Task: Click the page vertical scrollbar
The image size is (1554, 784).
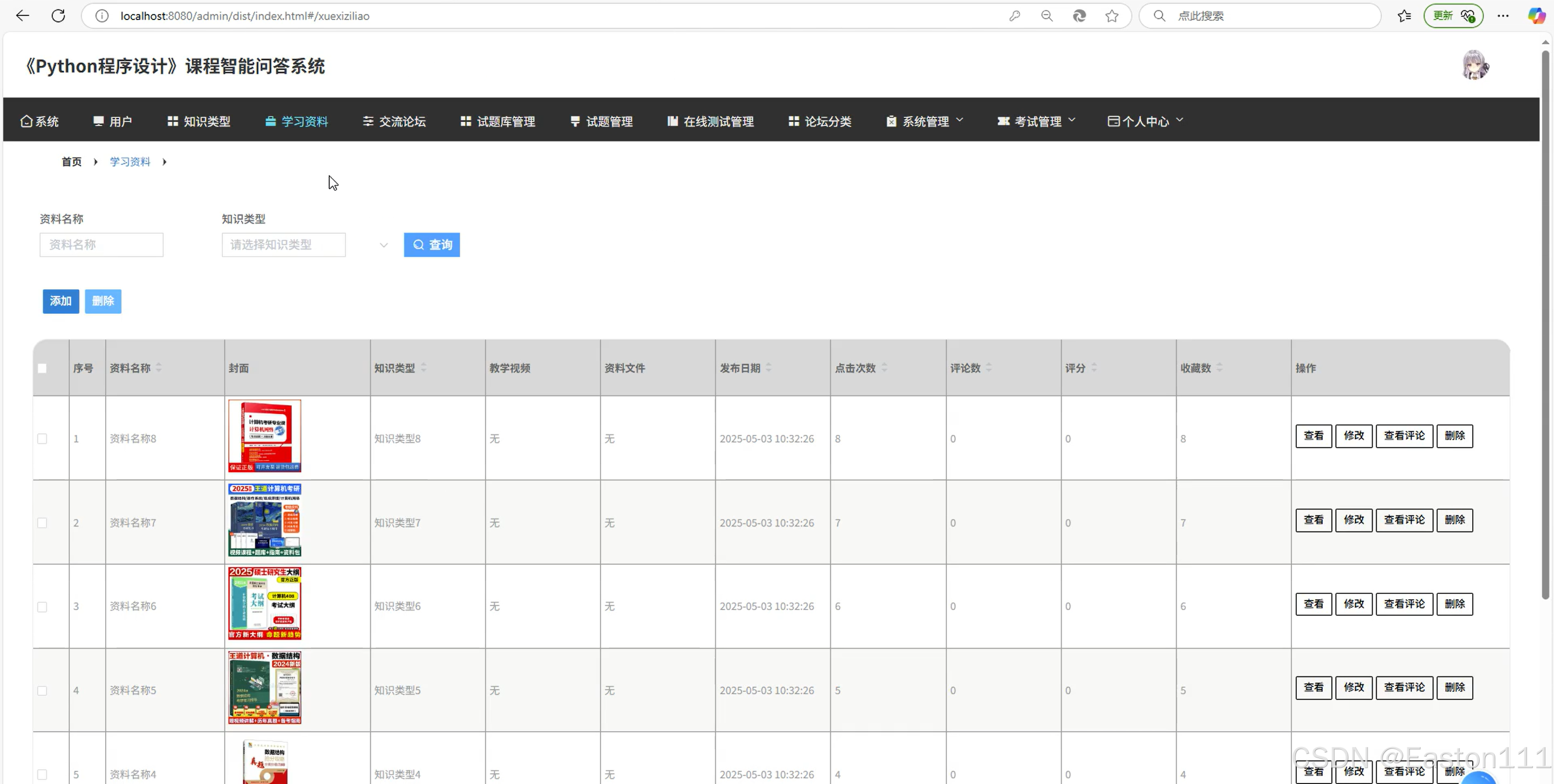Action: pyautogui.click(x=1545, y=326)
